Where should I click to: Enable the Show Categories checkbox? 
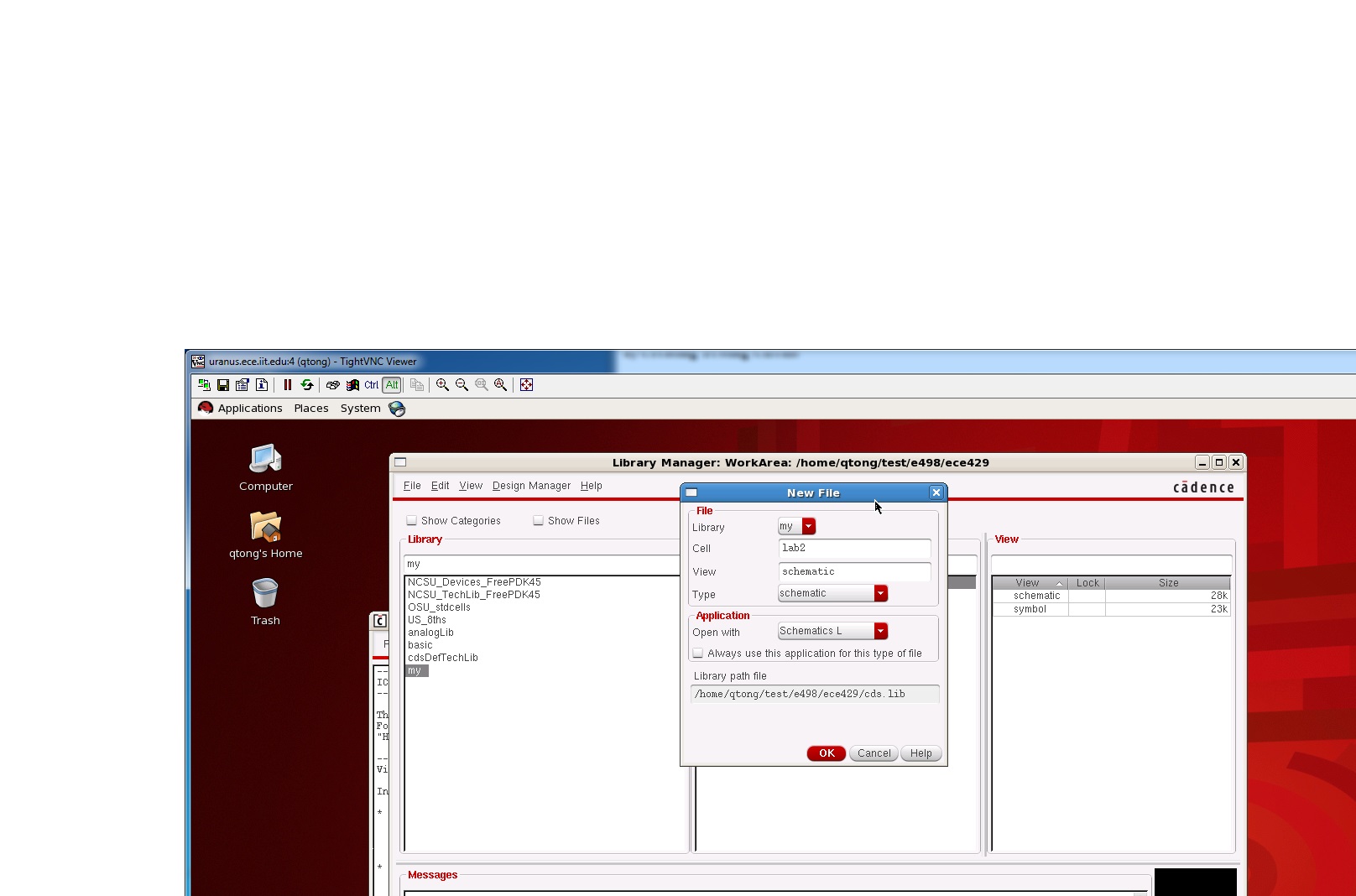coord(412,520)
